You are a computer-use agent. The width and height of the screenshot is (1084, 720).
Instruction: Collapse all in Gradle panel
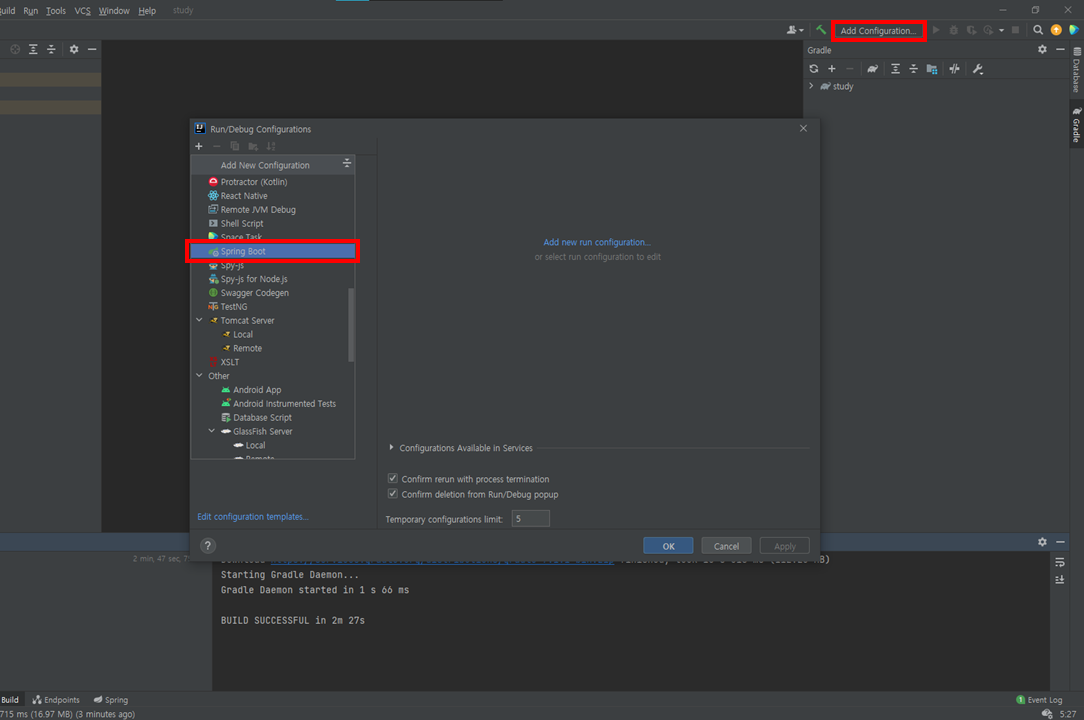913,68
